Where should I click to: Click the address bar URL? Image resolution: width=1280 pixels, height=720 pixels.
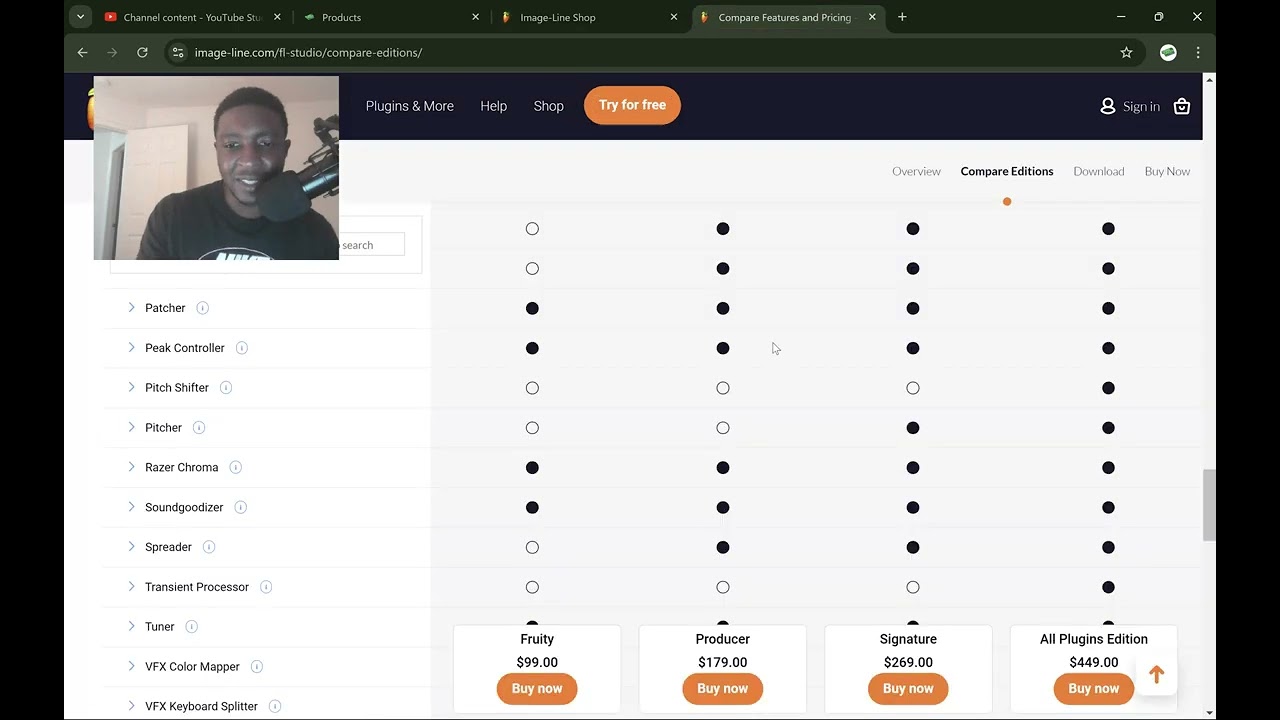pos(308,52)
